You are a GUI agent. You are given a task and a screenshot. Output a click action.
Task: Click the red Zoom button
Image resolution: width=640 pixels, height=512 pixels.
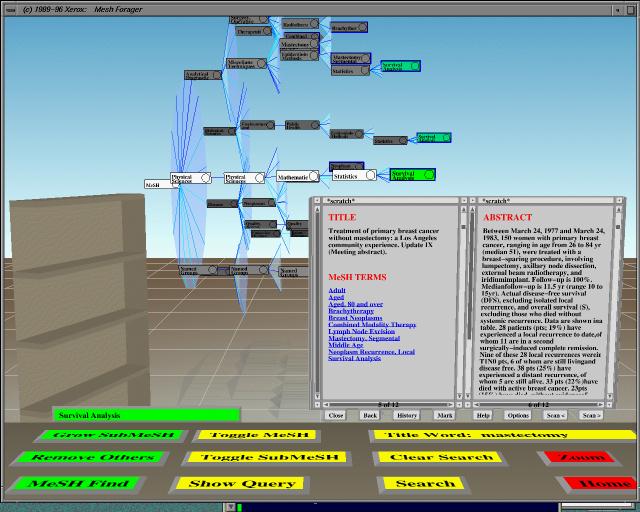[580, 457]
